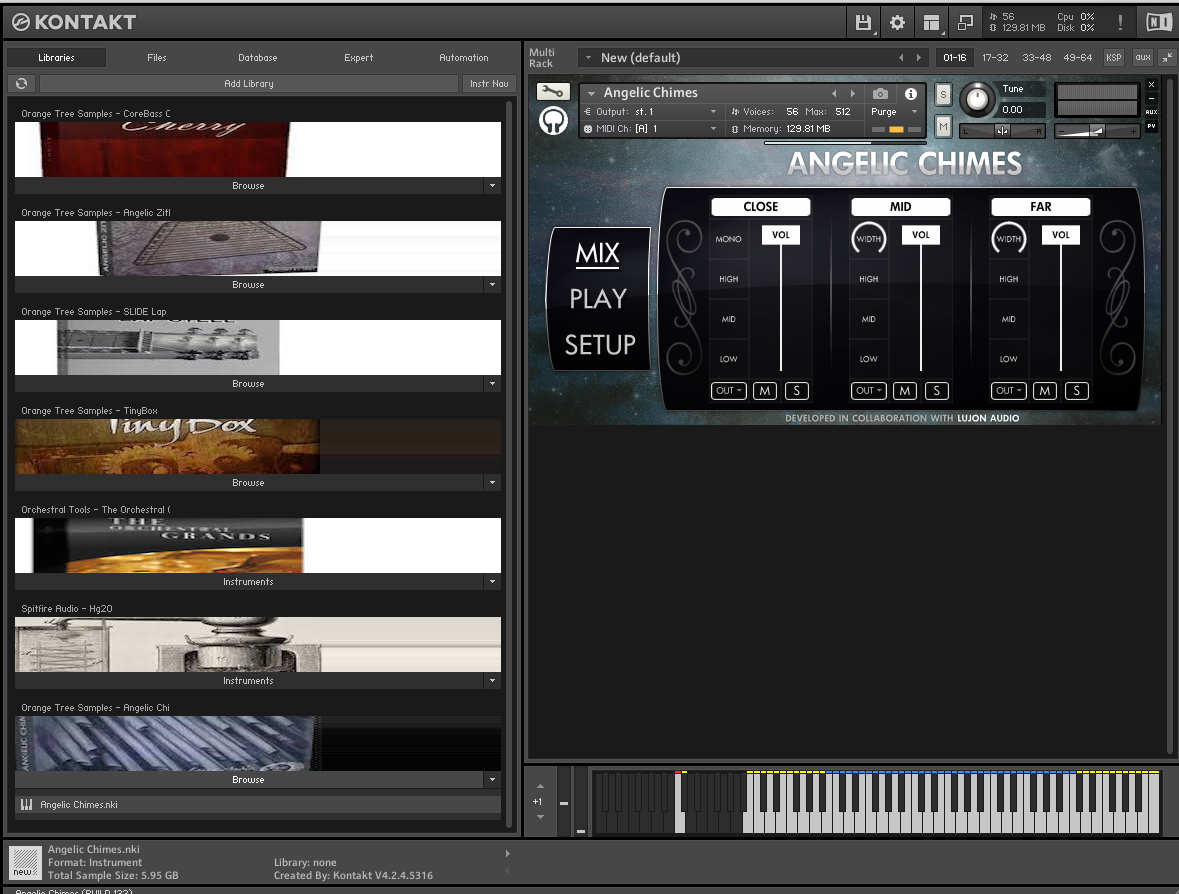
Task: Open the instrument info icon
Action: pyautogui.click(x=911, y=93)
